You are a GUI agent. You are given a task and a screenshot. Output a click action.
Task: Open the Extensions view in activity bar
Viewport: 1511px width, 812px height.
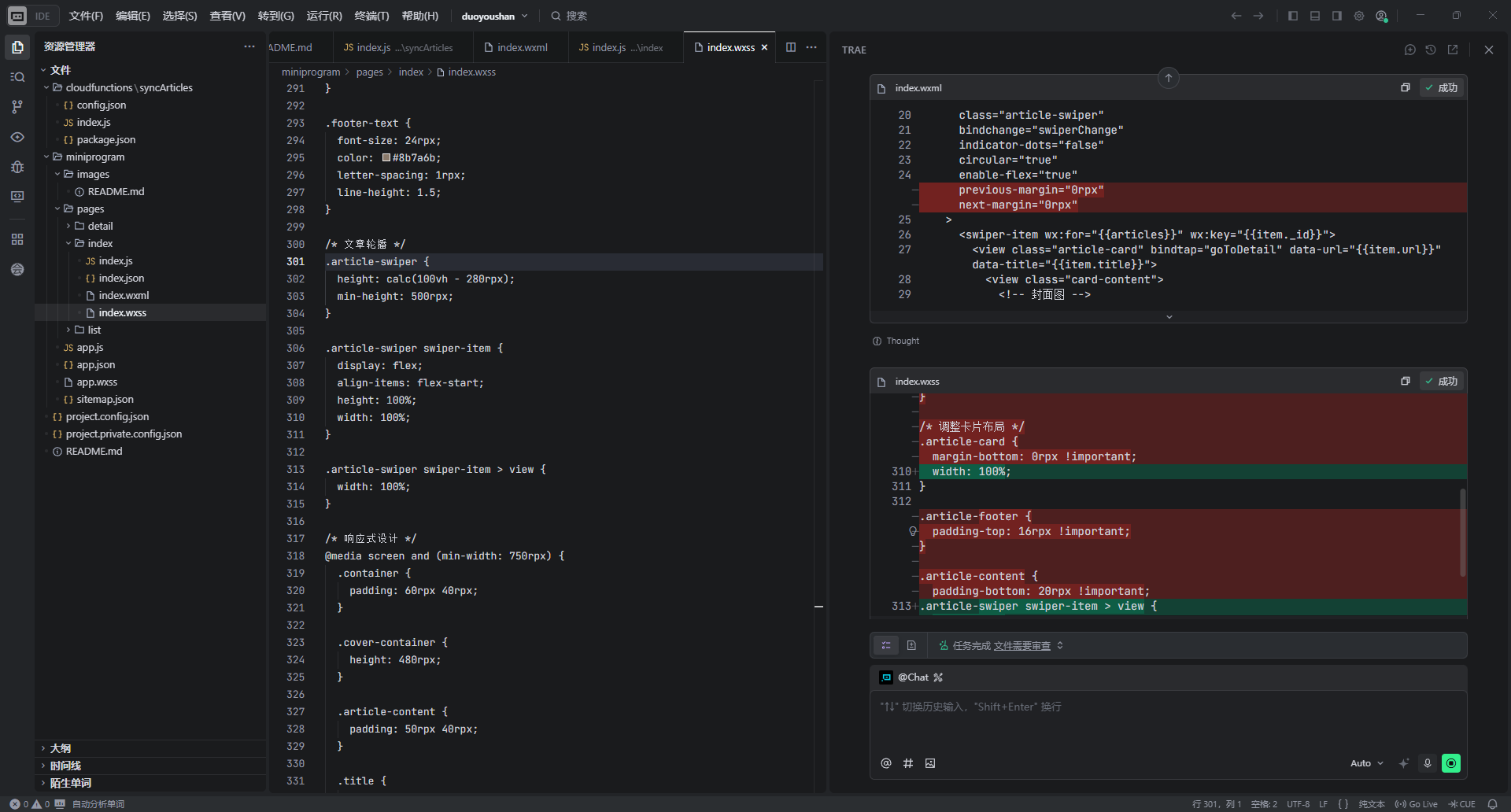17,239
